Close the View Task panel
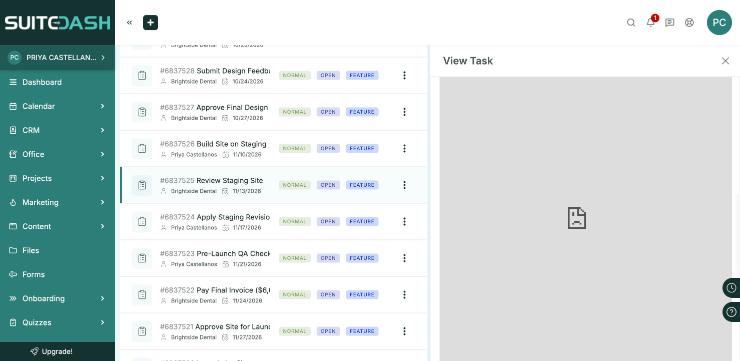The width and height of the screenshot is (740, 361). pos(725,60)
